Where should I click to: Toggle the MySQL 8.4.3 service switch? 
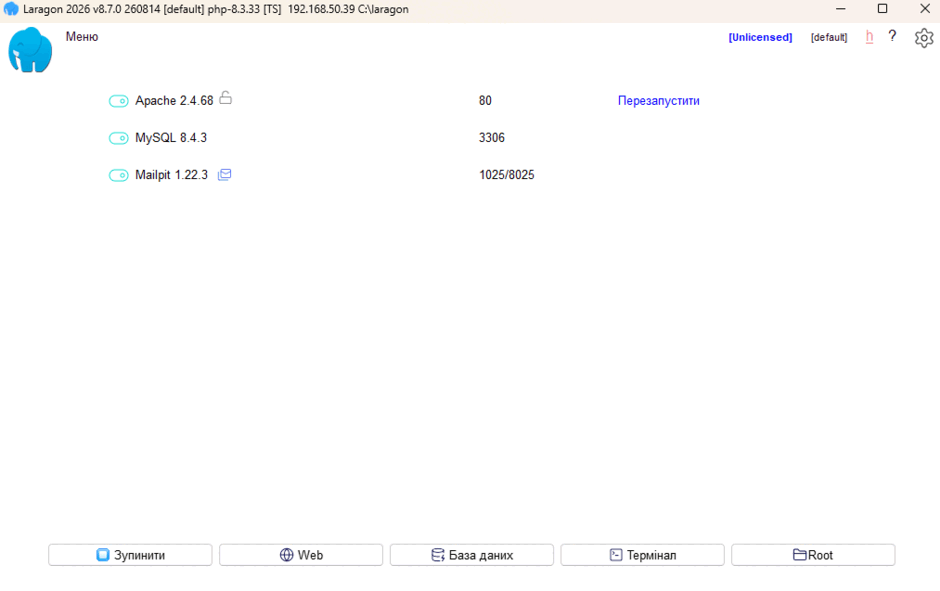click(119, 138)
